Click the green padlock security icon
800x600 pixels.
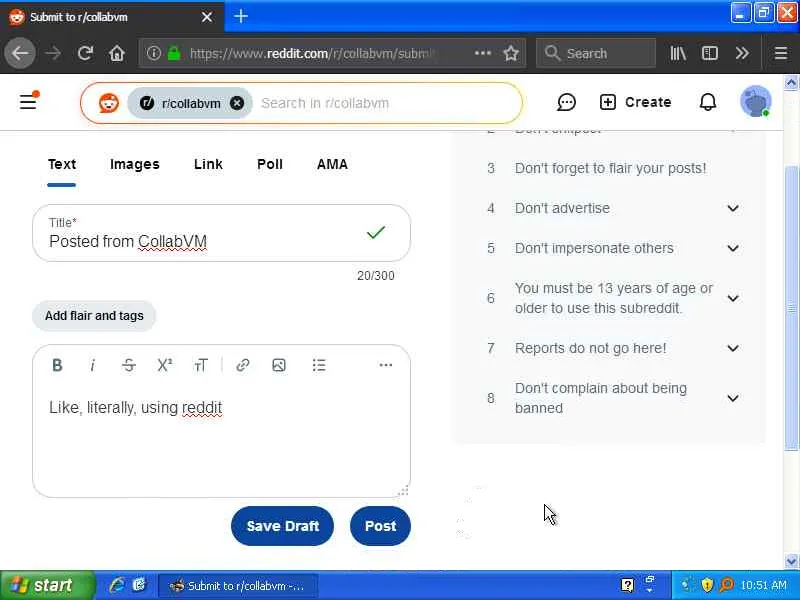pyautogui.click(x=174, y=53)
